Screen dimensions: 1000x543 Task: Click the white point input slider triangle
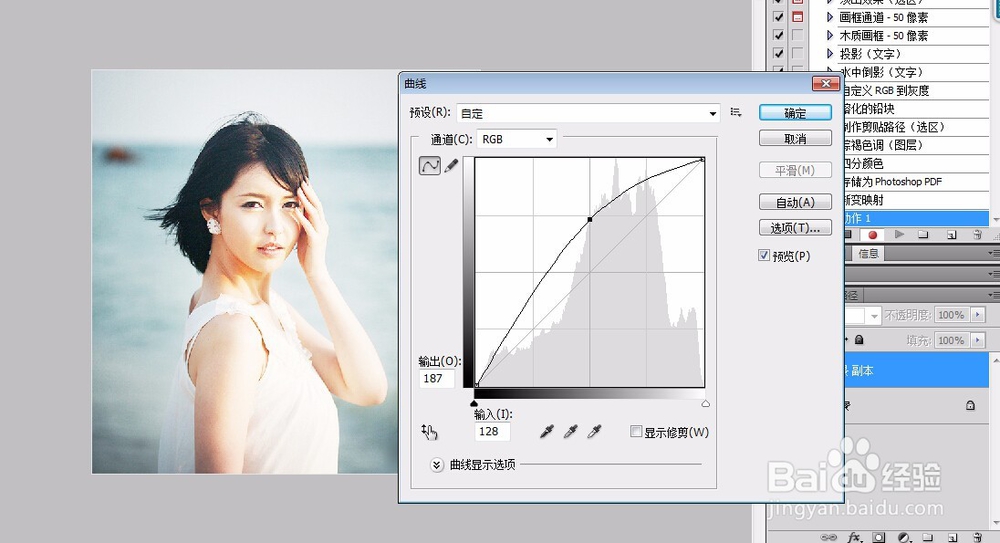705,403
